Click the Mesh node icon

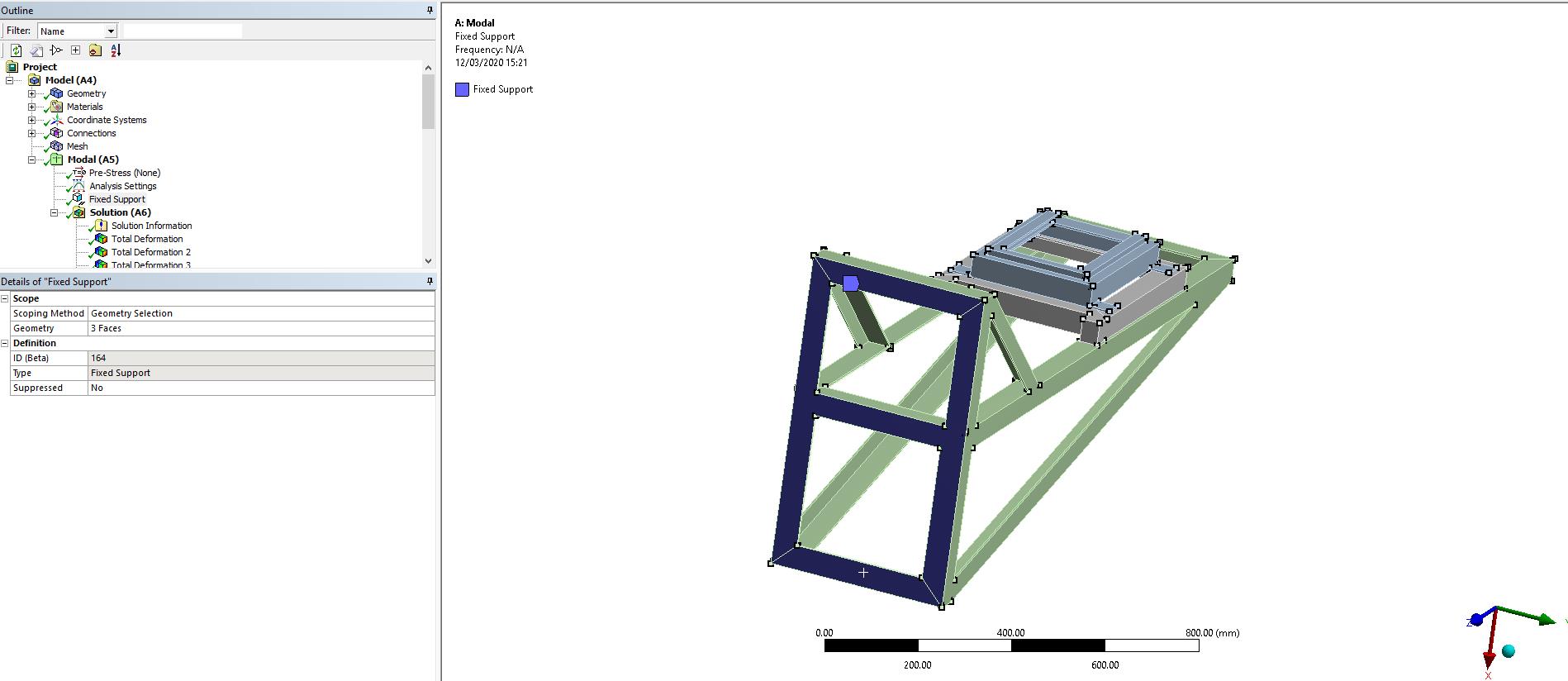click(56, 146)
